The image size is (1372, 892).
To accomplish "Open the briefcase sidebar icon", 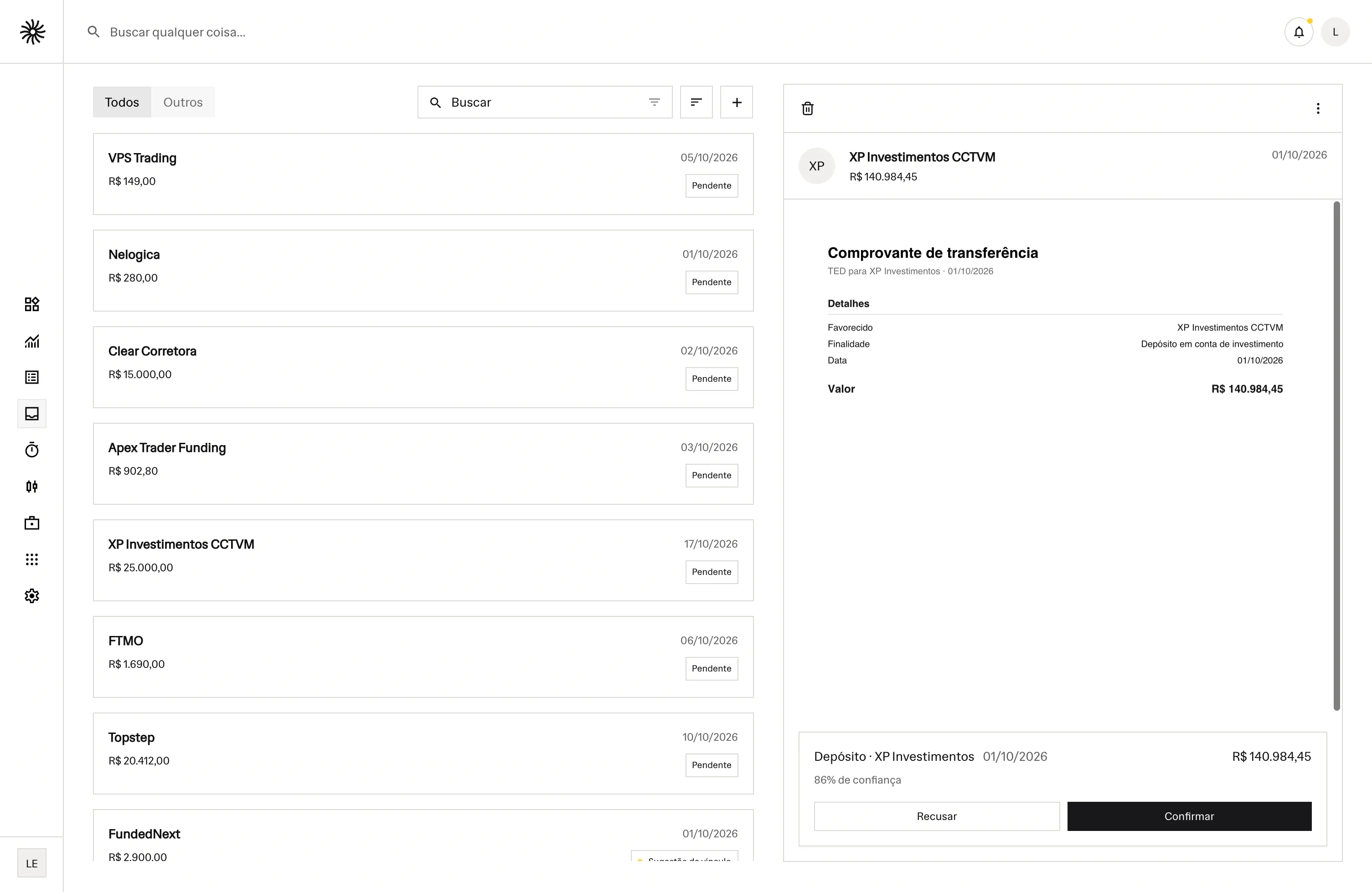I will tap(32, 523).
